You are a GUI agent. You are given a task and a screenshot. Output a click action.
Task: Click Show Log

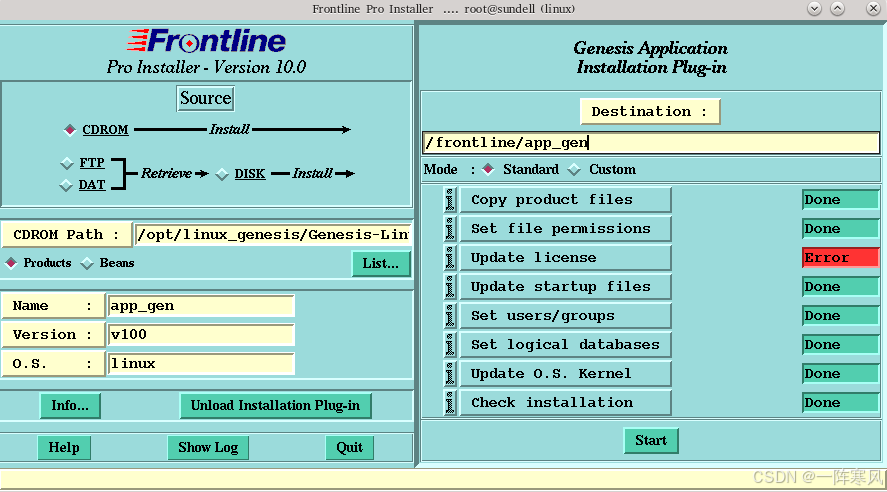click(x=208, y=447)
